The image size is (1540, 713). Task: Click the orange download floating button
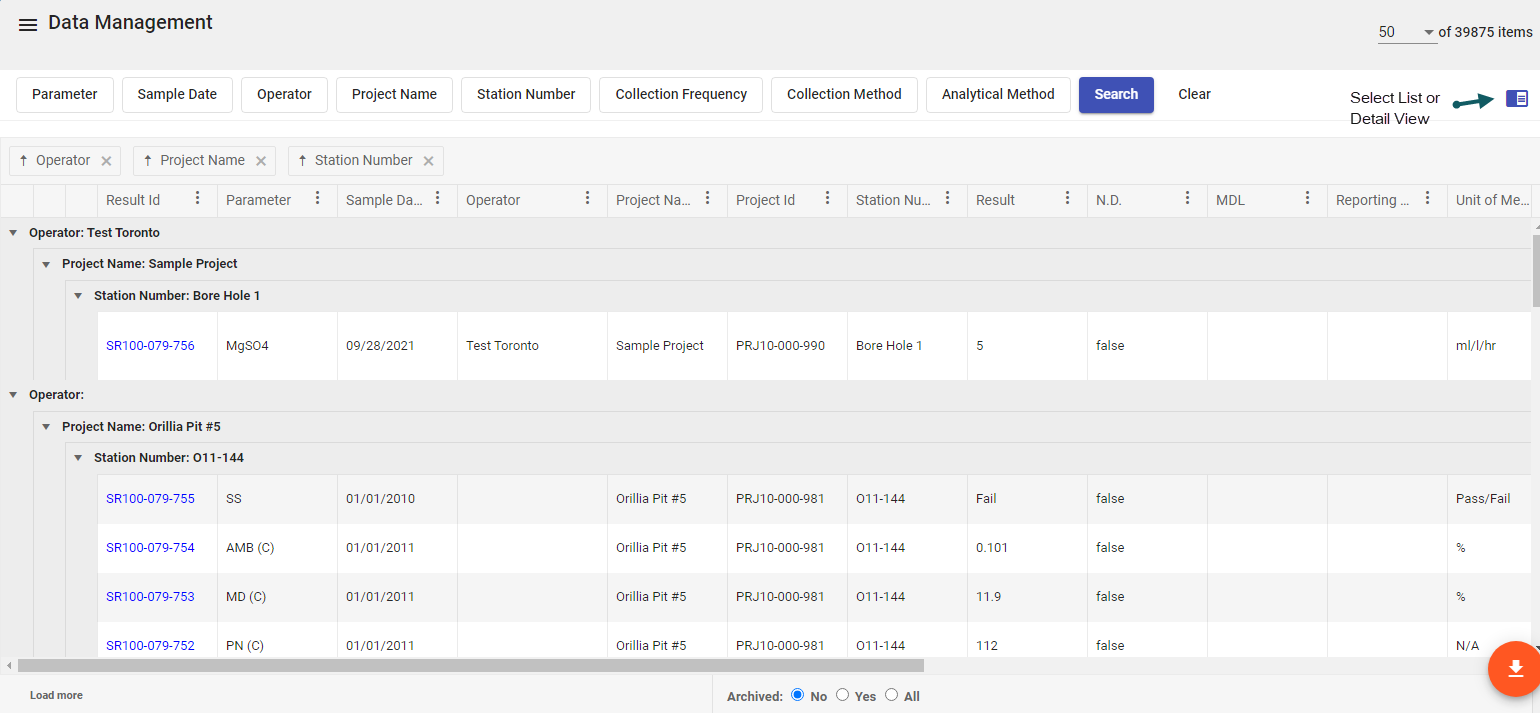(1514, 668)
